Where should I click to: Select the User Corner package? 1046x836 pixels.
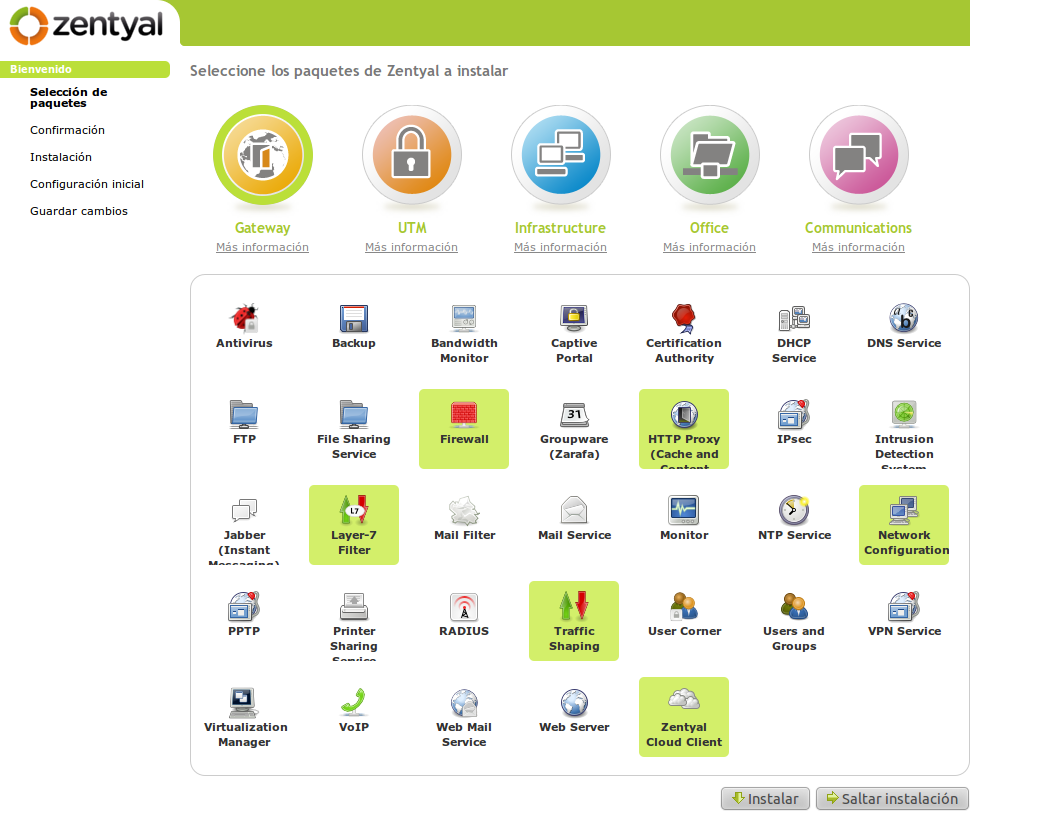point(684,620)
